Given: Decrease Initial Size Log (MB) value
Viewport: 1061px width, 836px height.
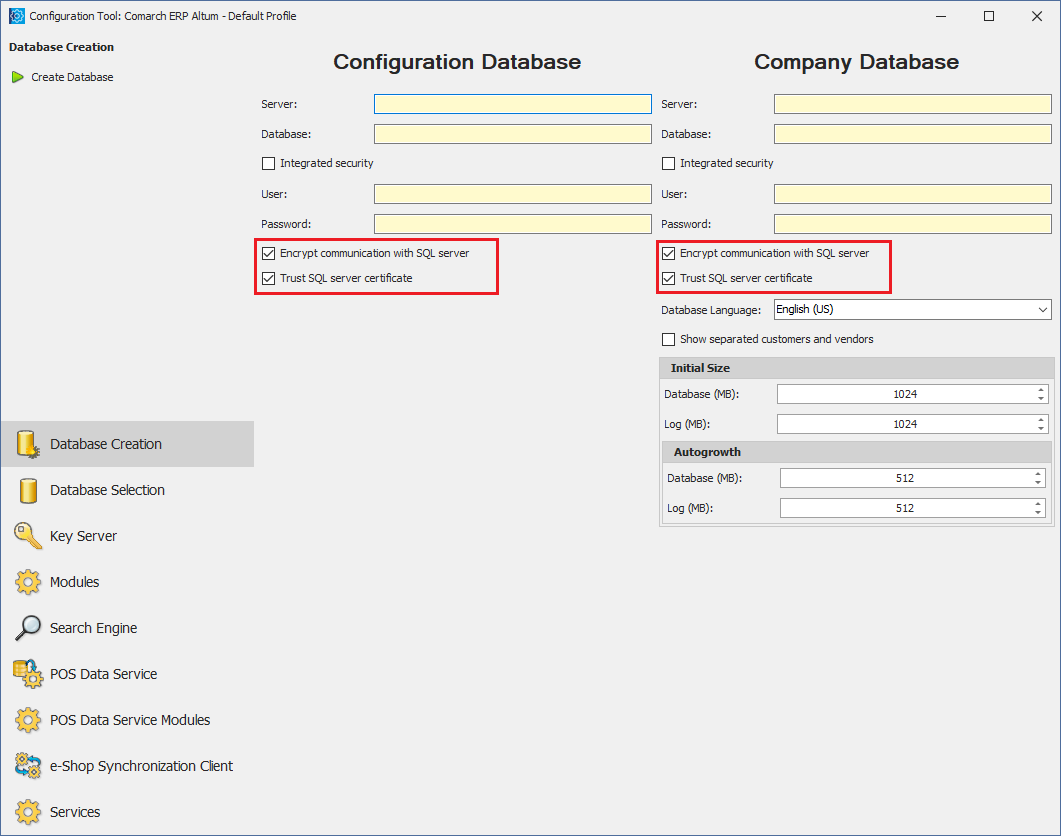Looking at the screenshot, I should point(1041,428).
